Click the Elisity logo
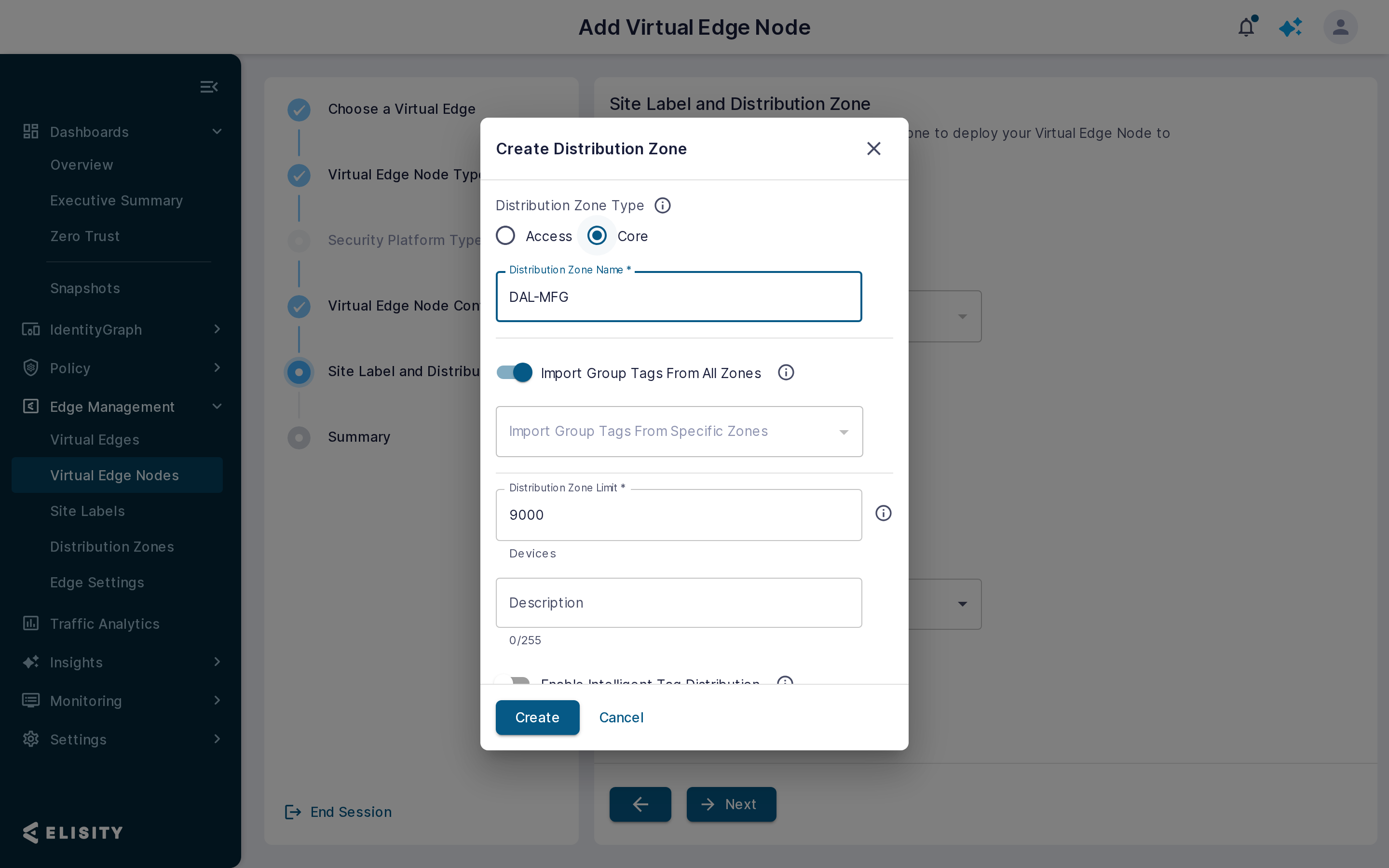Viewport: 1389px width, 868px height. tap(73, 832)
